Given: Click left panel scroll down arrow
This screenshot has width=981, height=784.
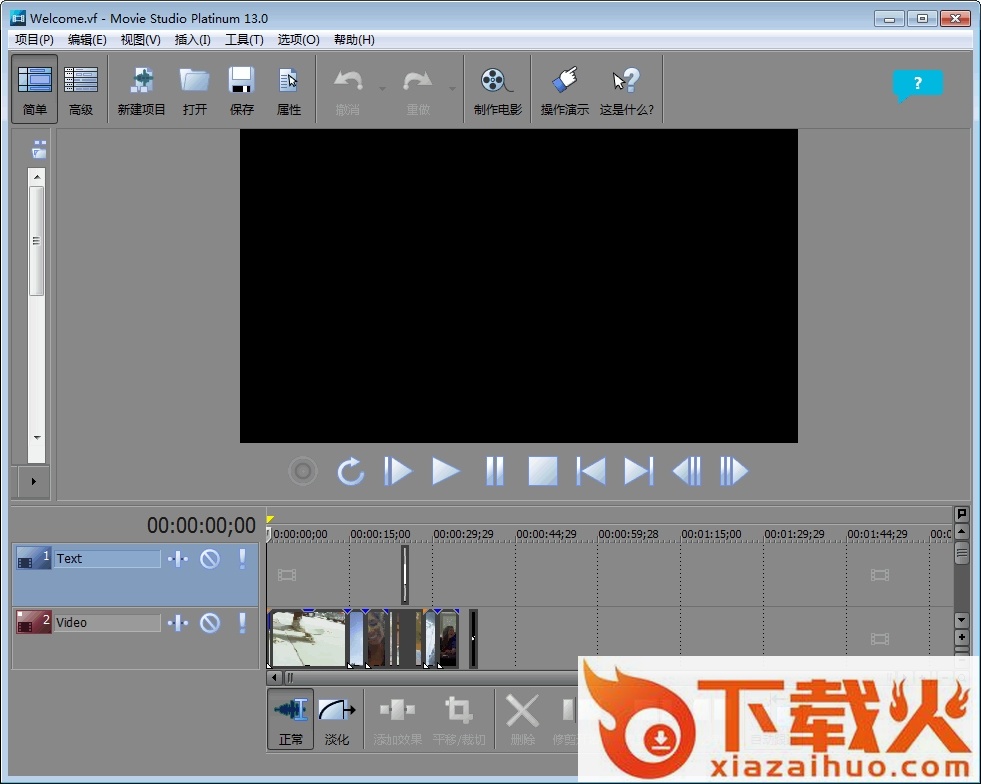Looking at the screenshot, I should [x=37, y=437].
